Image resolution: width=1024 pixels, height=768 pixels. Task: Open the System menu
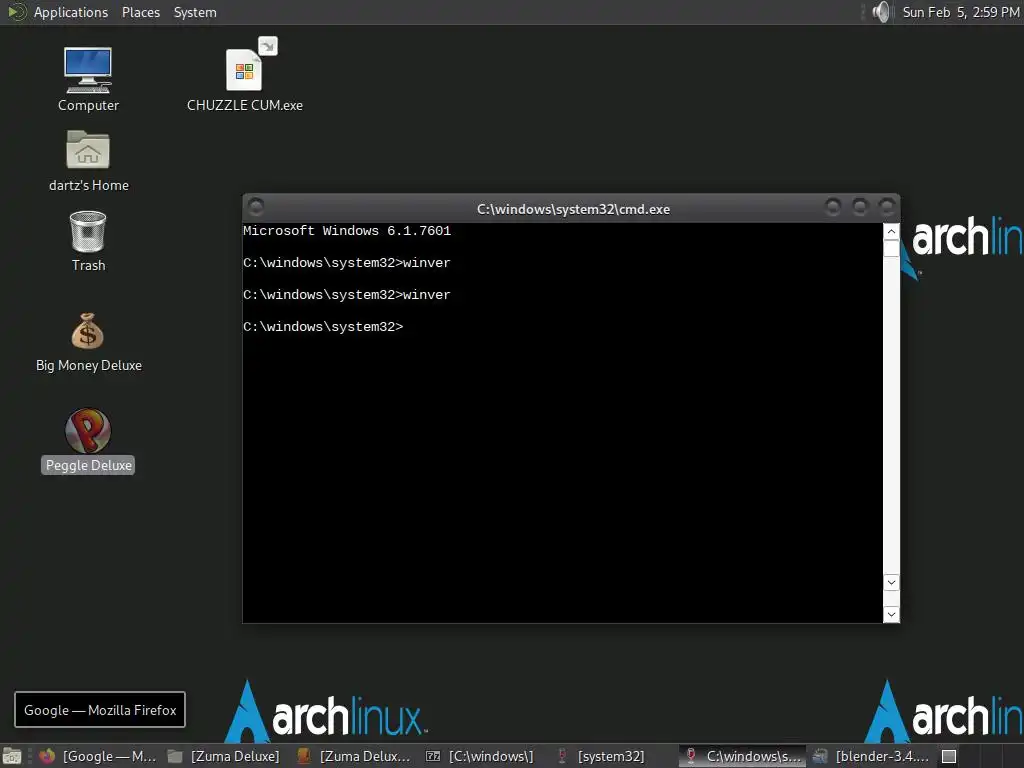[x=195, y=12]
